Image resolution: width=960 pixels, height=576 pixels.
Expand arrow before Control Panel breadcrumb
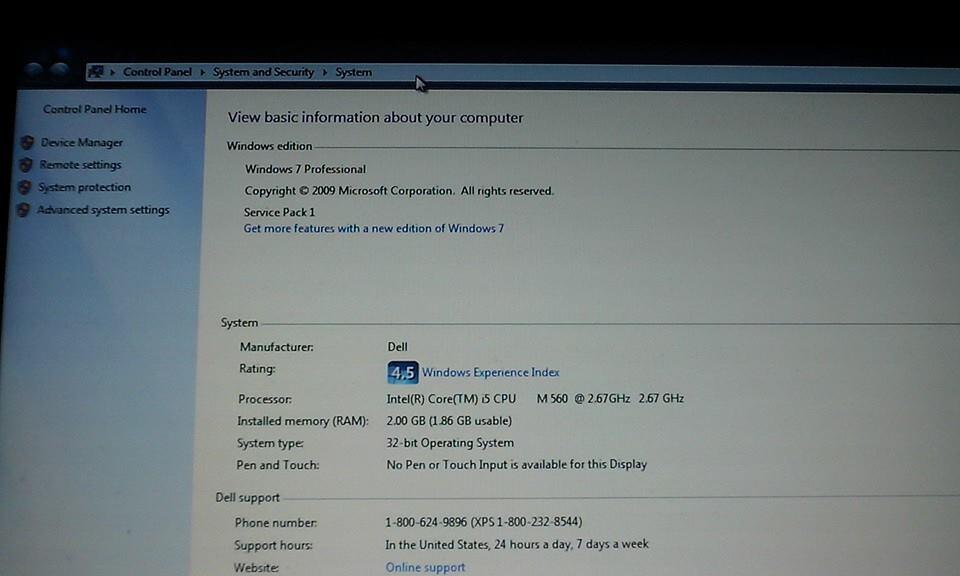click(113, 72)
